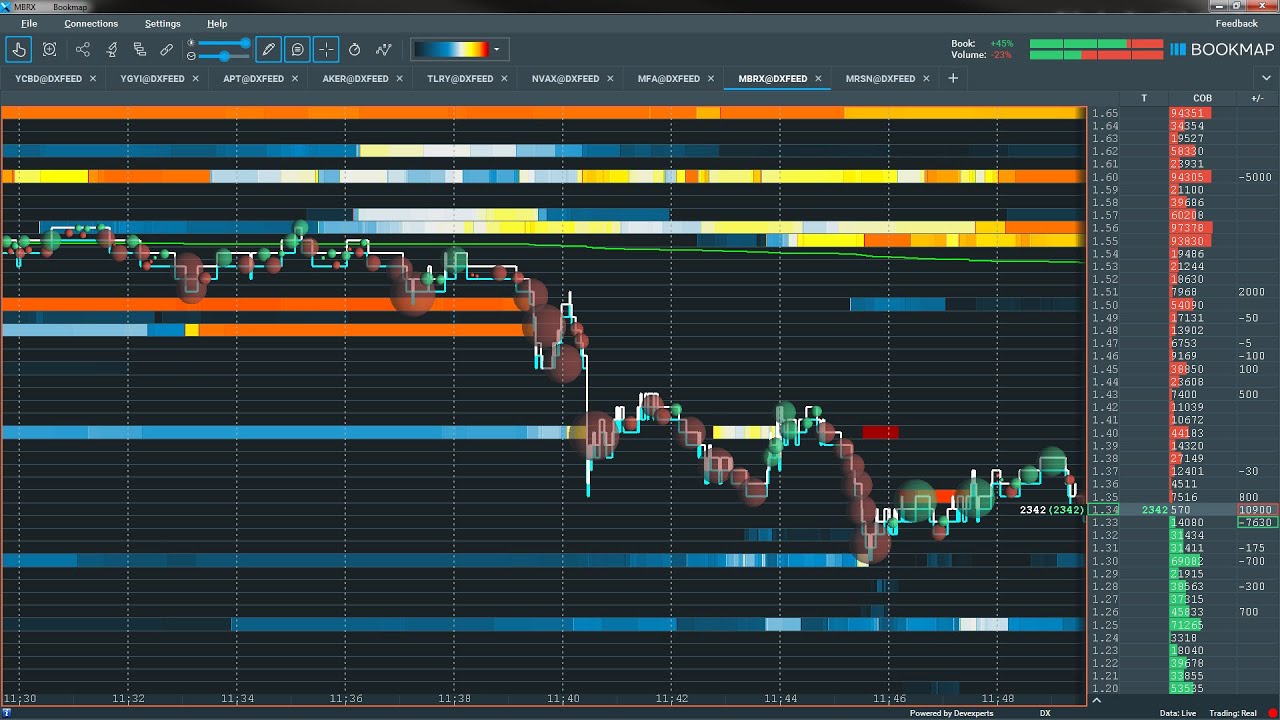Click the blue icon in bottom-left corner
Viewport: 1280px width, 720px height.
click(7, 713)
